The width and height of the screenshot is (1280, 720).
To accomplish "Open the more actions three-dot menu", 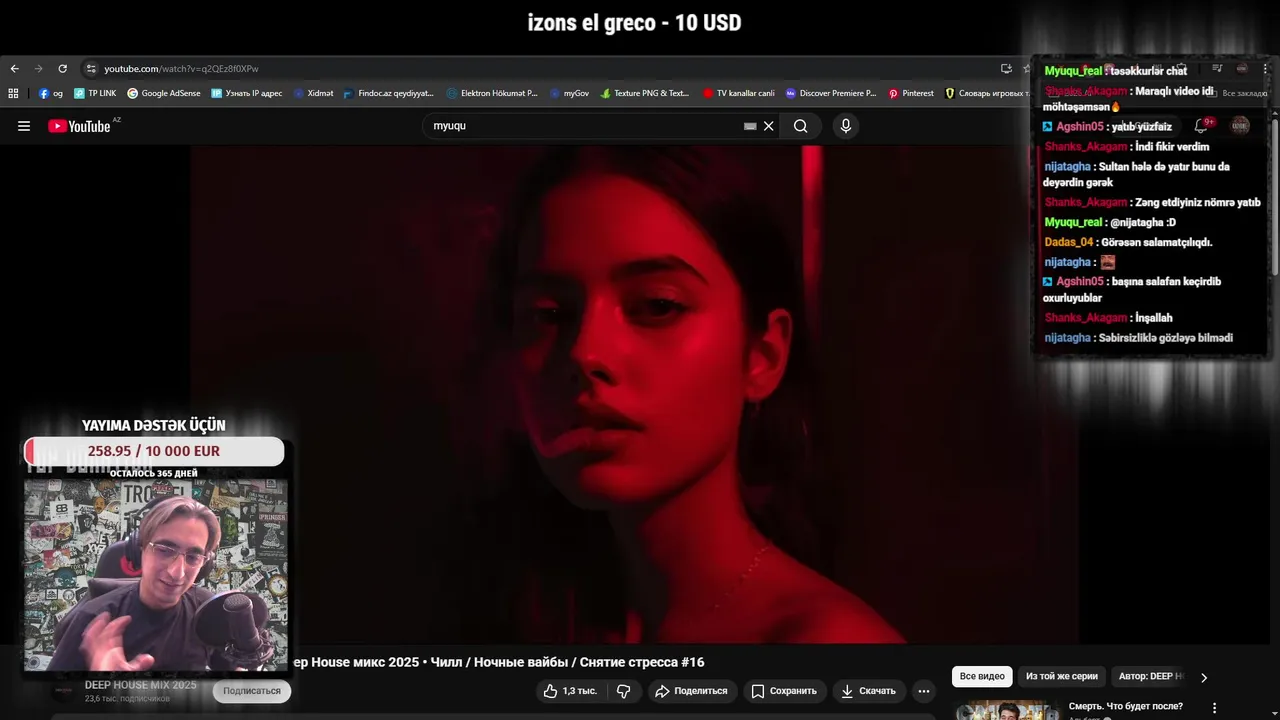I will click(924, 691).
